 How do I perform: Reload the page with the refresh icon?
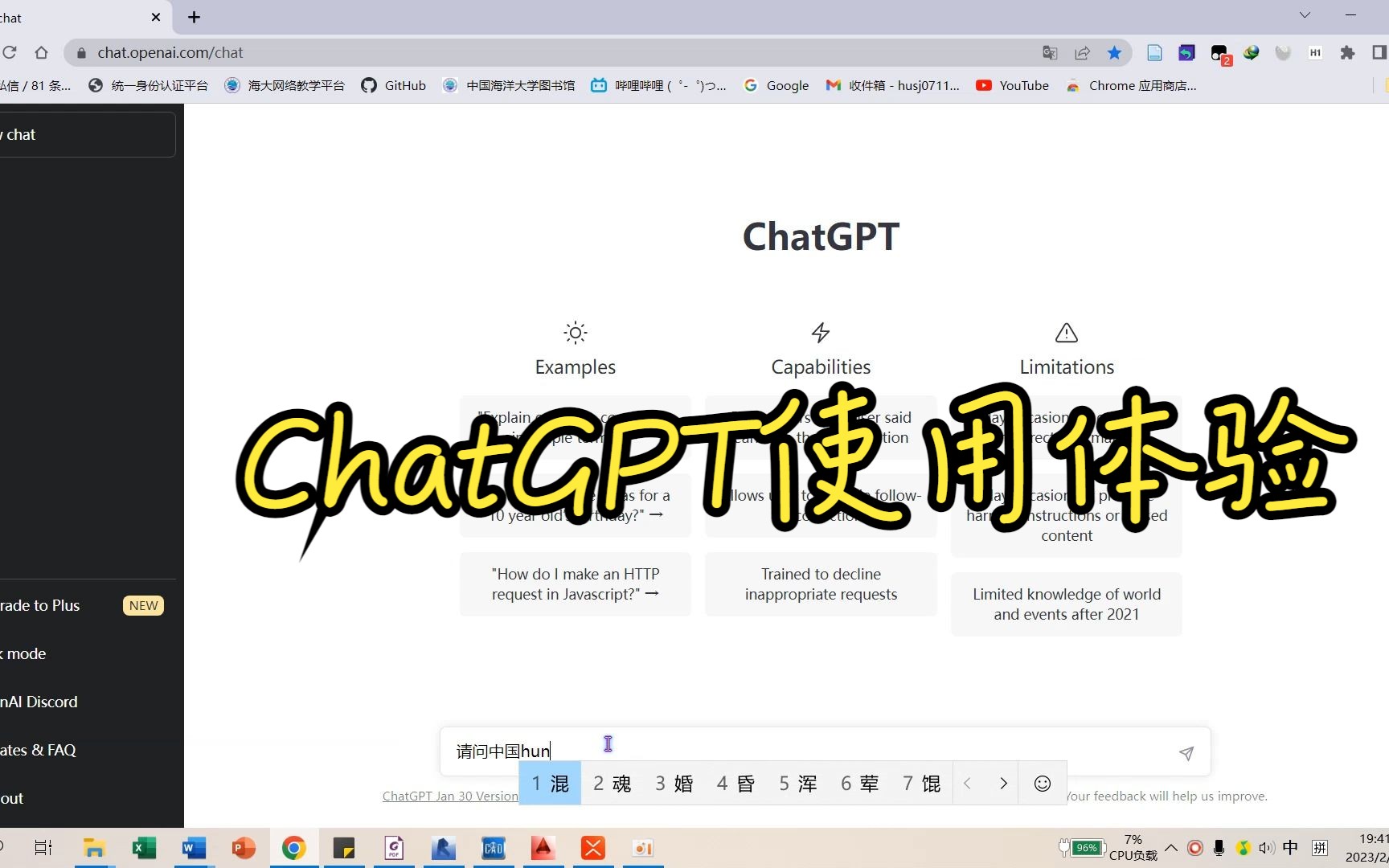(10, 53)
